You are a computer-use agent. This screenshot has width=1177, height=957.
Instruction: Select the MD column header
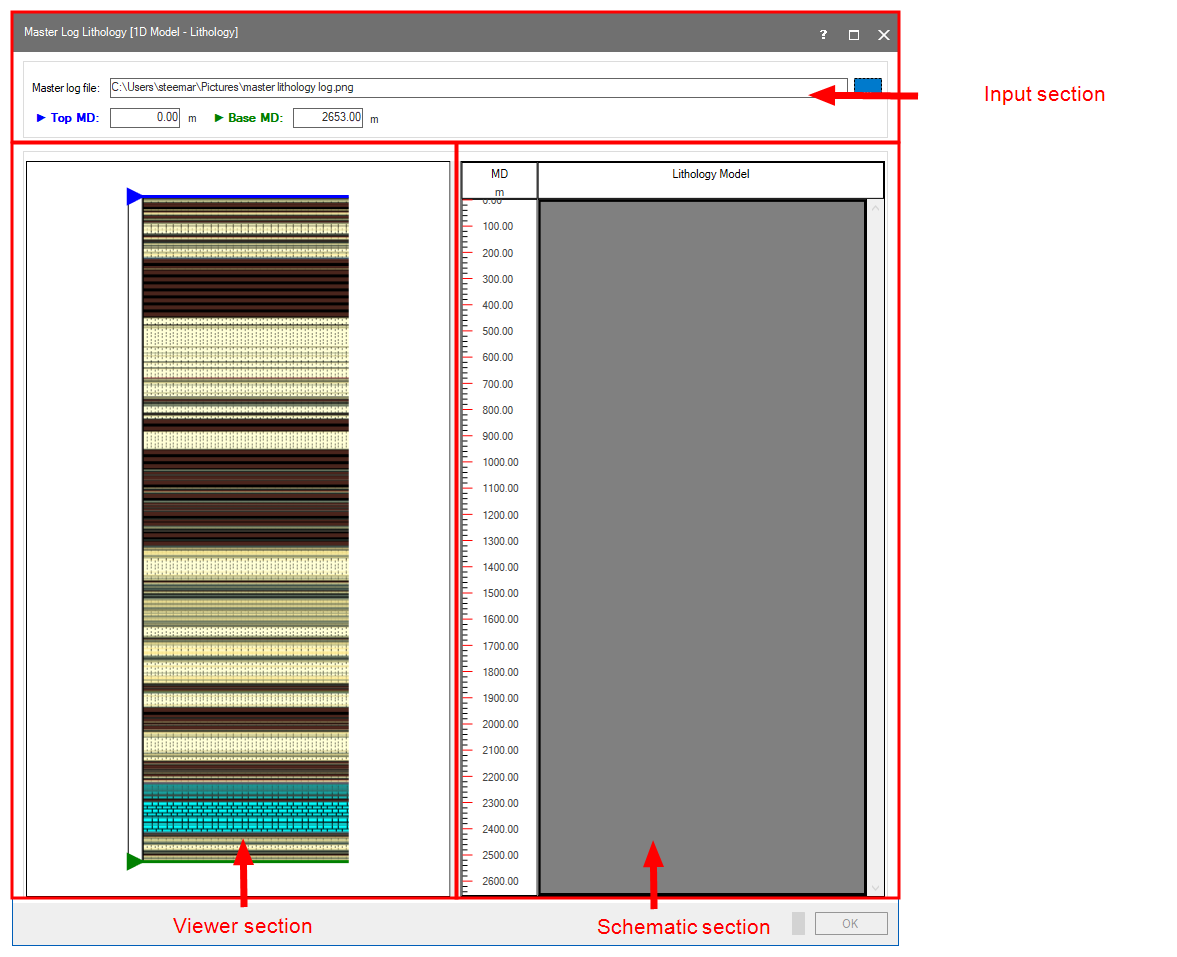tap(499, 180)
